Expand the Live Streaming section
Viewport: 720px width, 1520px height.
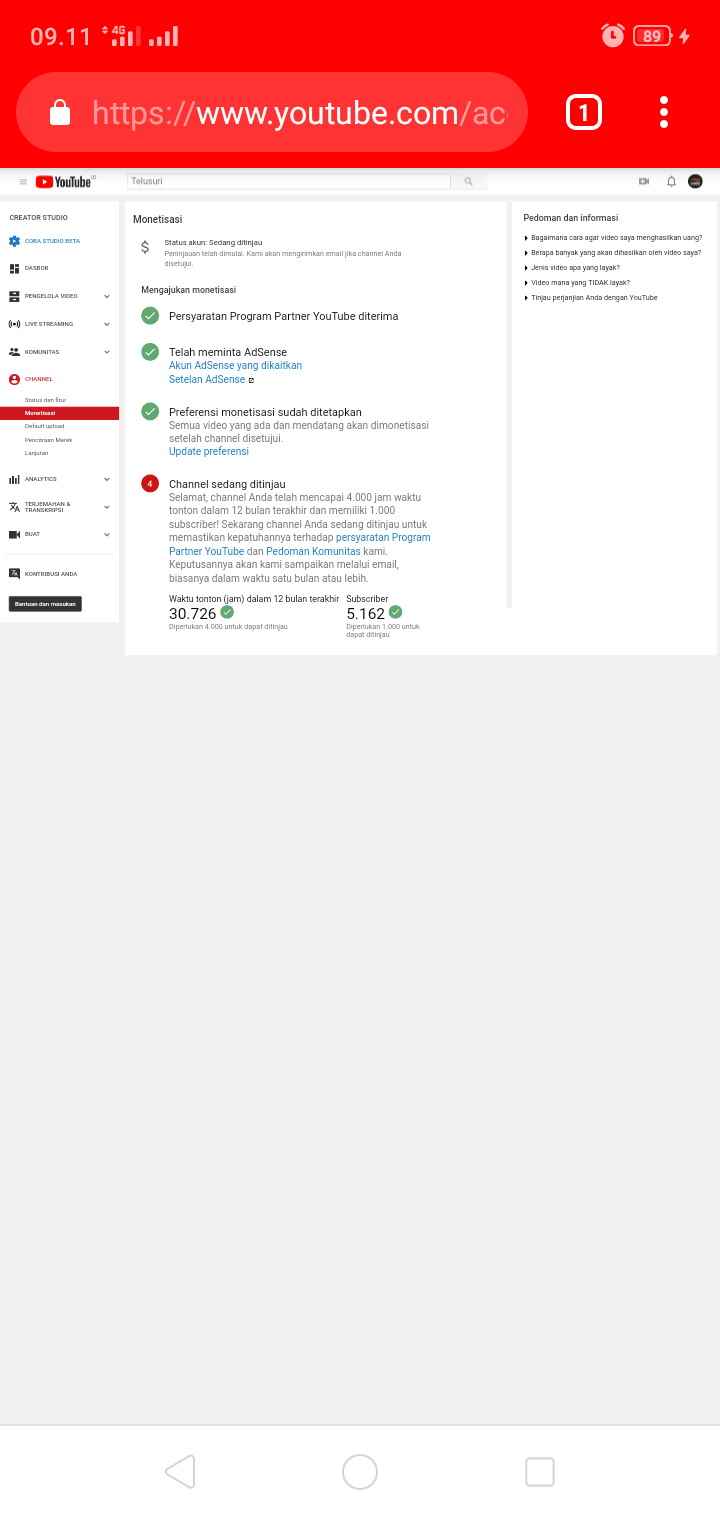(59, 324)
